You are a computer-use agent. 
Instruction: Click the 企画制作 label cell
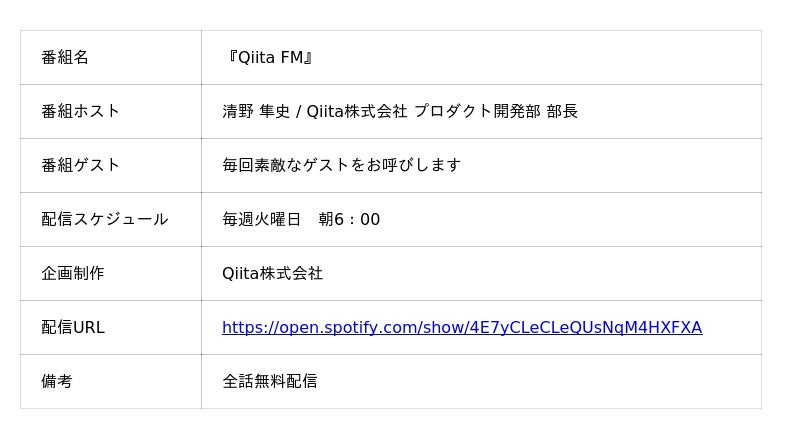(72, 274)
